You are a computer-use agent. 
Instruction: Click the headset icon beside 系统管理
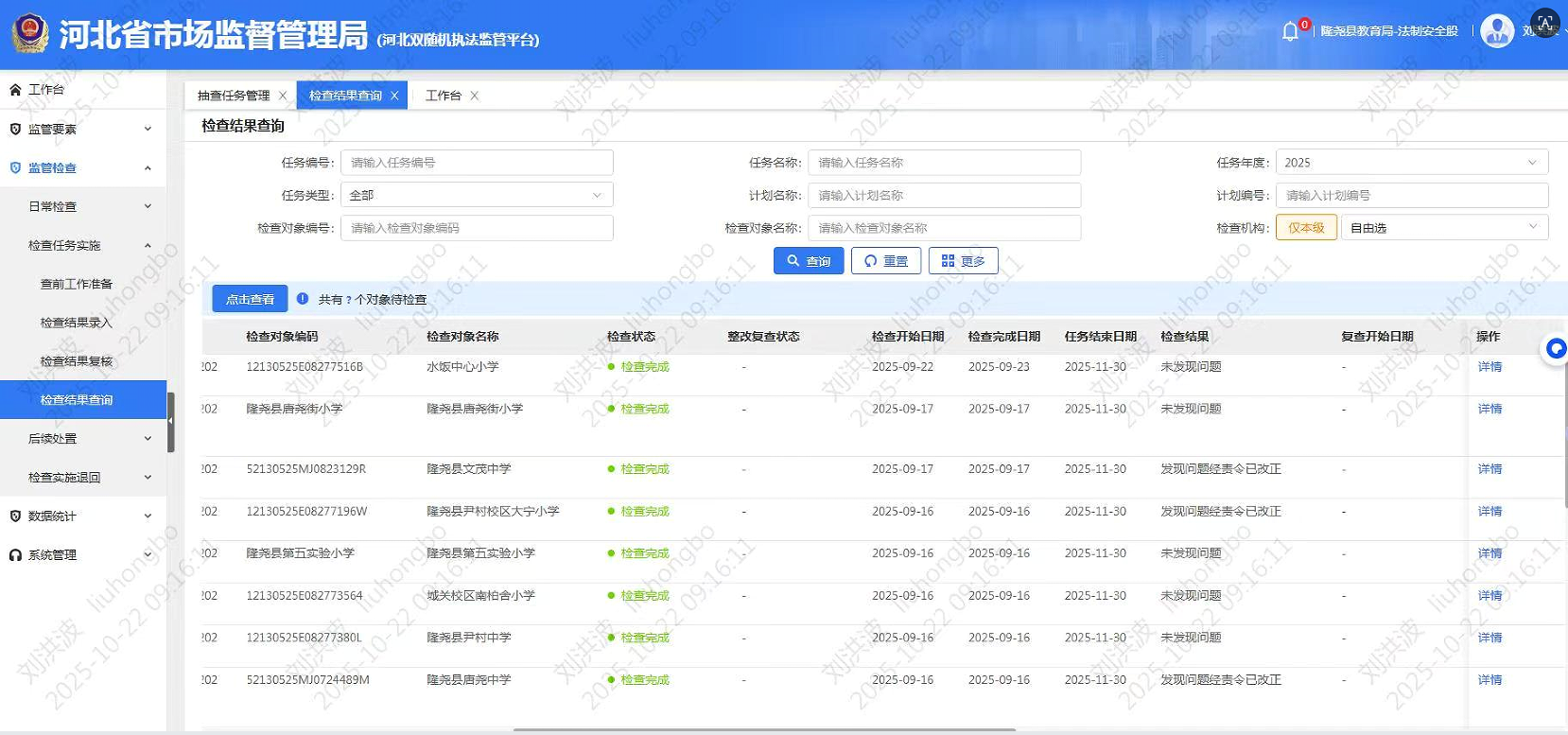[x=15, y=554]
